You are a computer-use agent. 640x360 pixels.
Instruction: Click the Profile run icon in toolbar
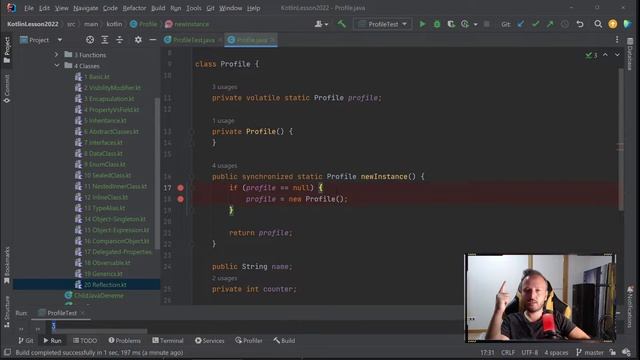point(465,24)
